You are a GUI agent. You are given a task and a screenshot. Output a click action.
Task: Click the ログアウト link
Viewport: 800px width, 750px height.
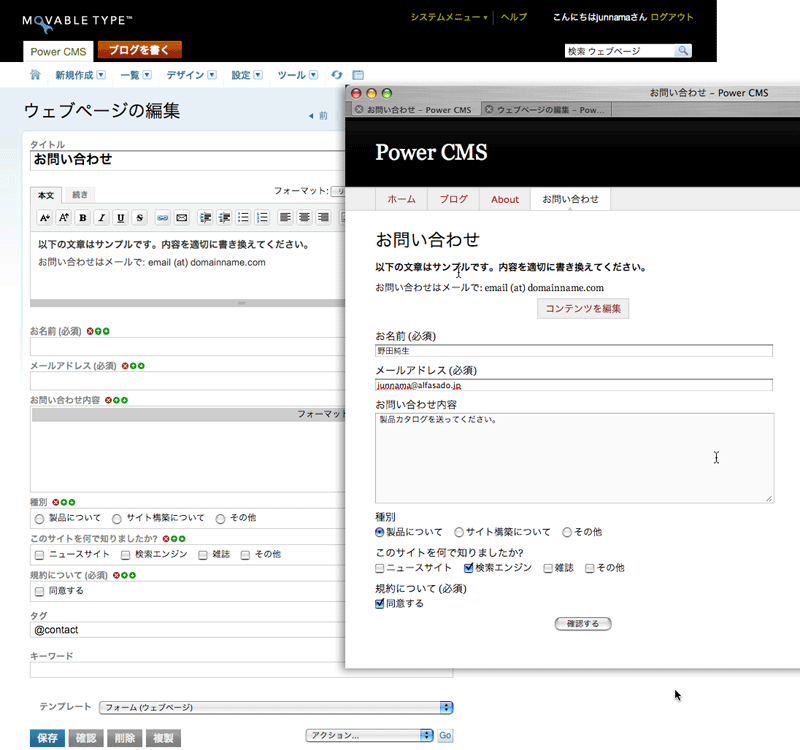[x=671, y=17]
